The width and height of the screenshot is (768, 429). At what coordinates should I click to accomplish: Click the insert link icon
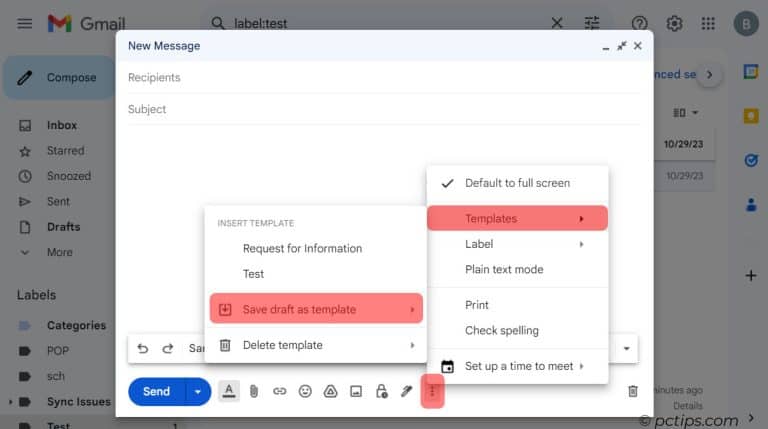(280, 391)
